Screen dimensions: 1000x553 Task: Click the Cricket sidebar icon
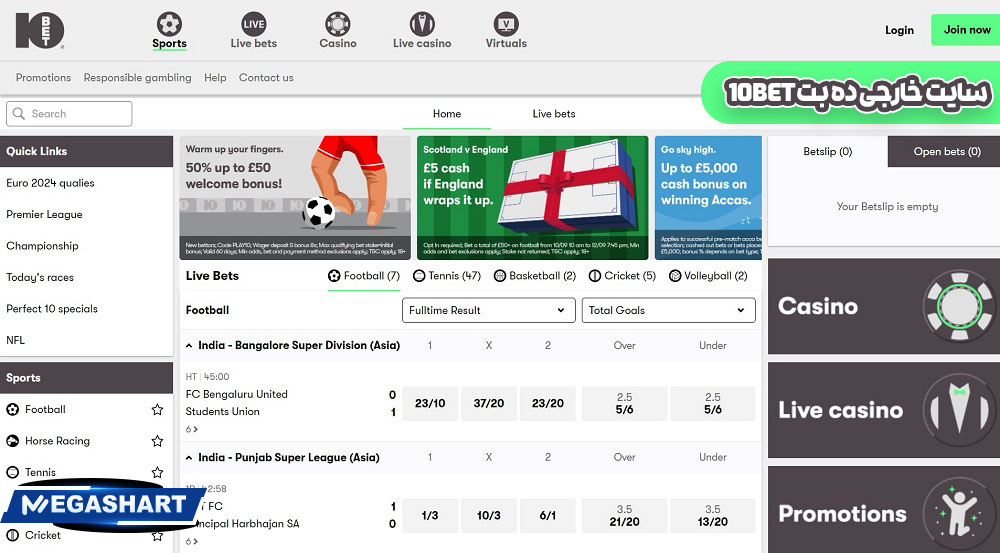click(x=12, y=535)
